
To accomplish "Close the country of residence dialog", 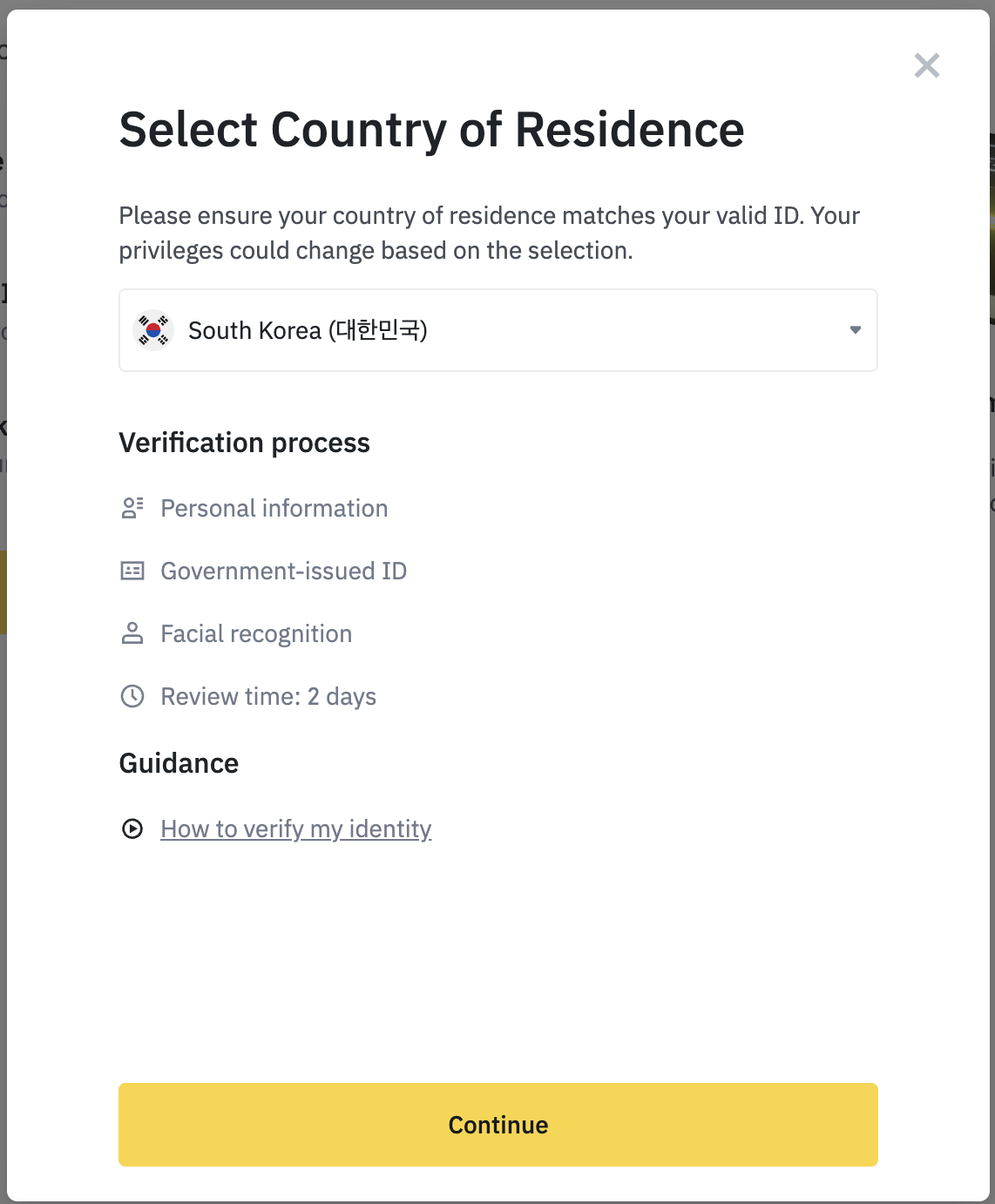I will click(x=927, y=65).
